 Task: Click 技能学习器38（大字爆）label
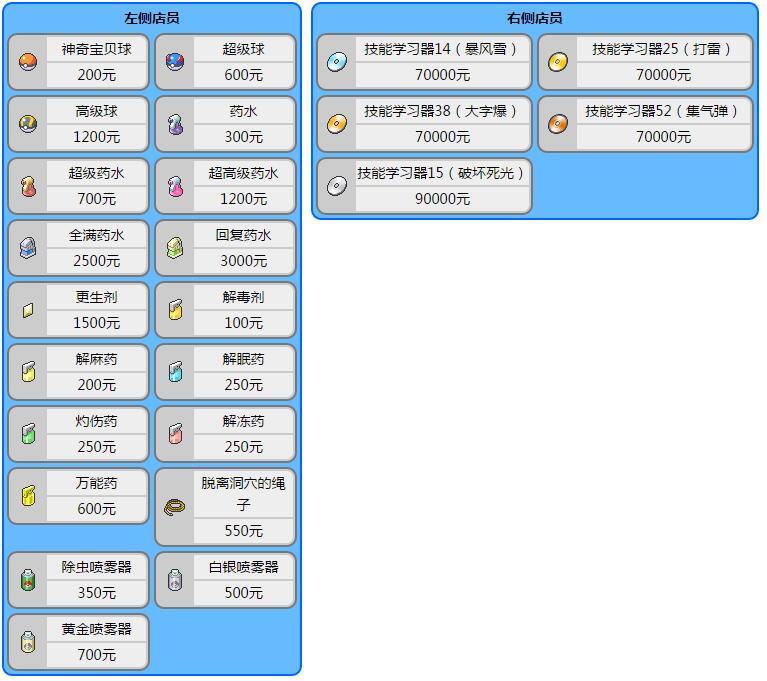tap(442, 111)
